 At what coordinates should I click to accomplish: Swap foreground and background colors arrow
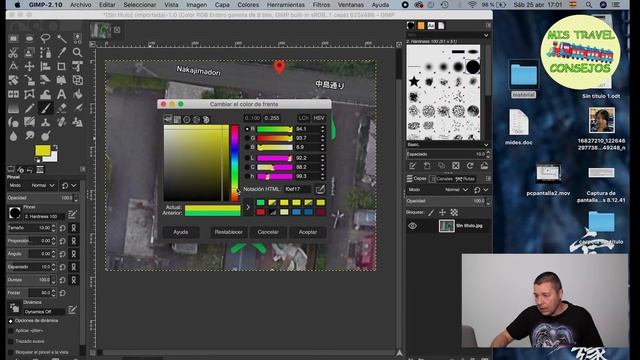(55, 147)
